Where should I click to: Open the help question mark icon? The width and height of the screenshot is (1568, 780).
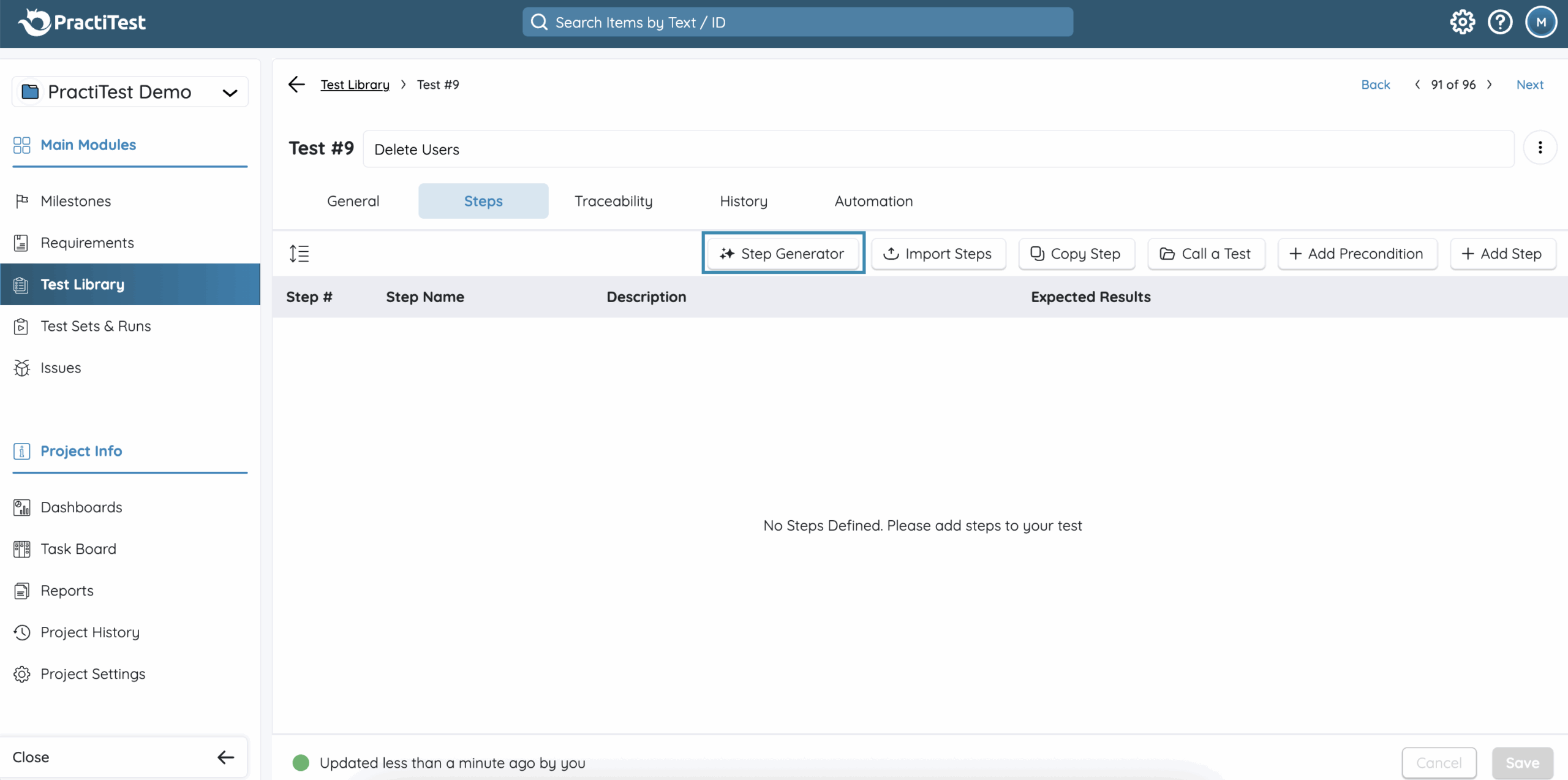pos(1501,21)
